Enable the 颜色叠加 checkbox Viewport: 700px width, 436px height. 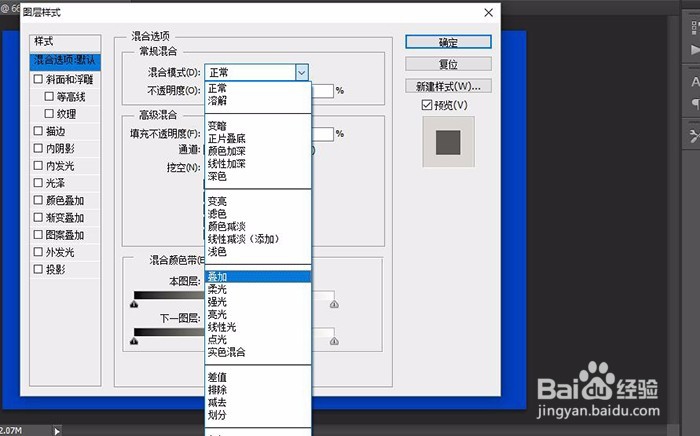tap(38, 200)
